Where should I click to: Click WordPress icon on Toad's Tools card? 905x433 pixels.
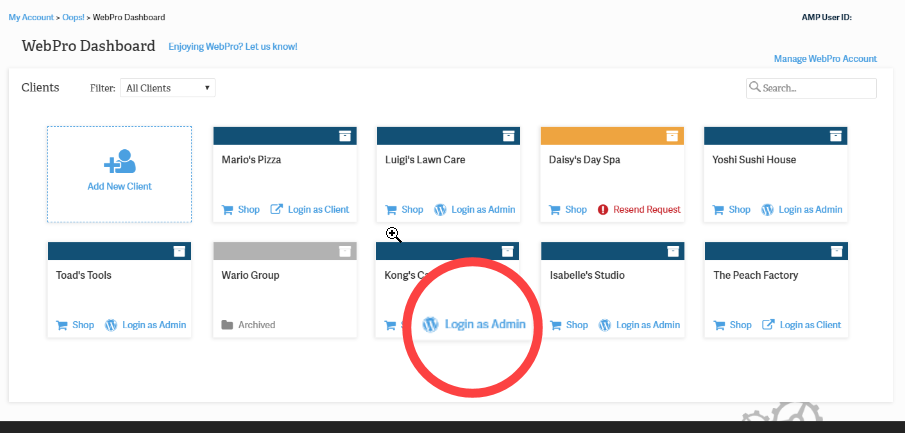pos(112,325)
